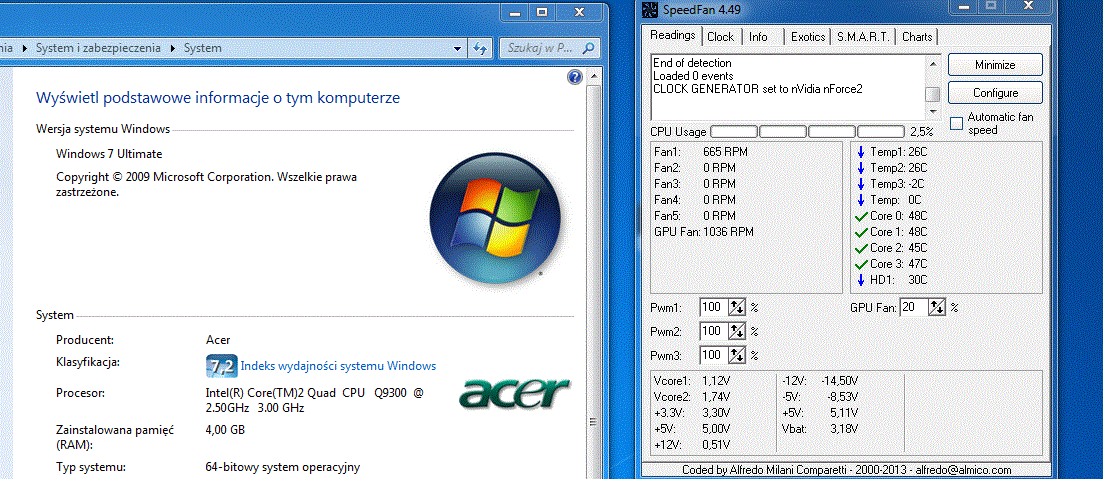
Task: Open the S.M.A.R.T. tab
Action: point(864,37)
